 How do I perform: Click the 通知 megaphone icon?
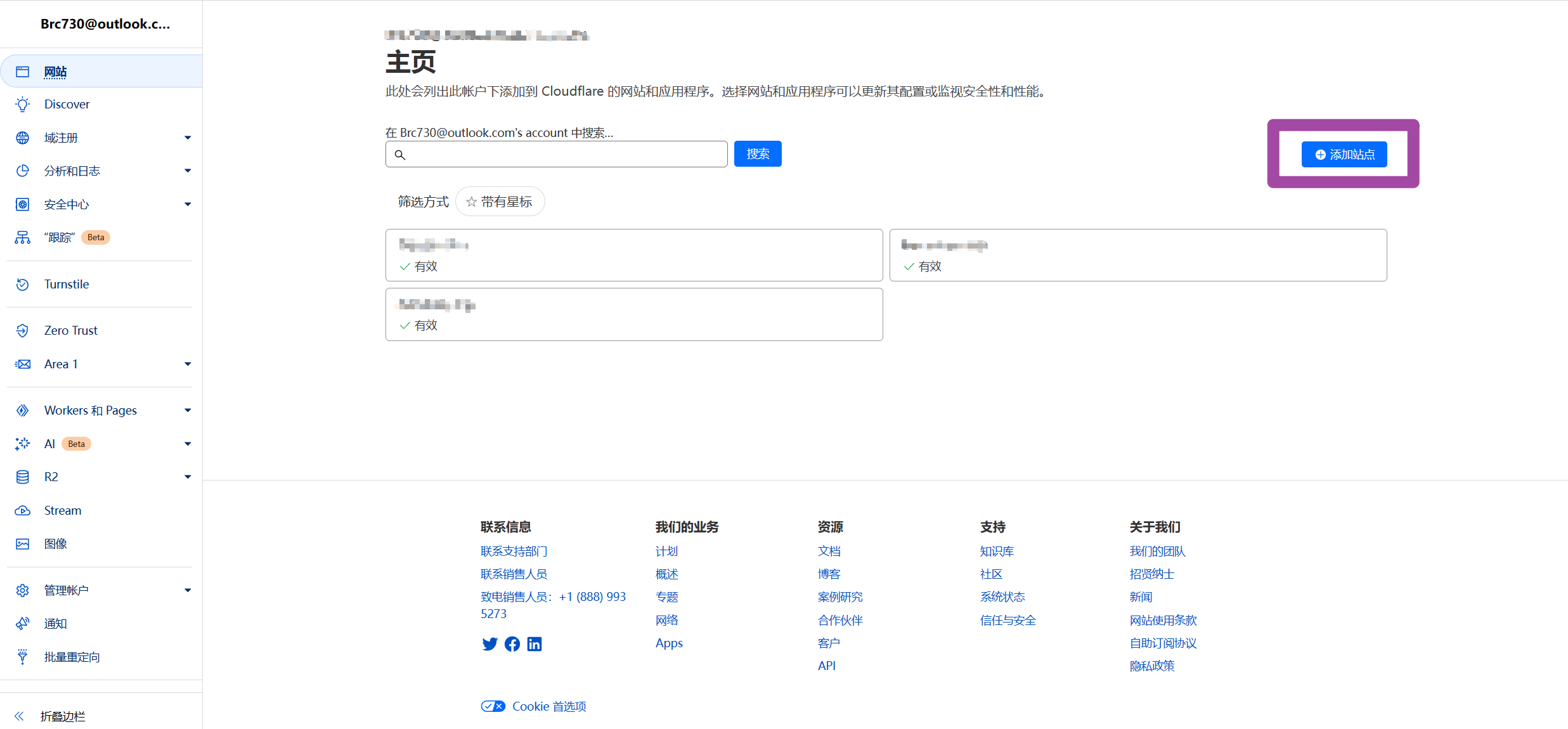[x=22, y=624]
